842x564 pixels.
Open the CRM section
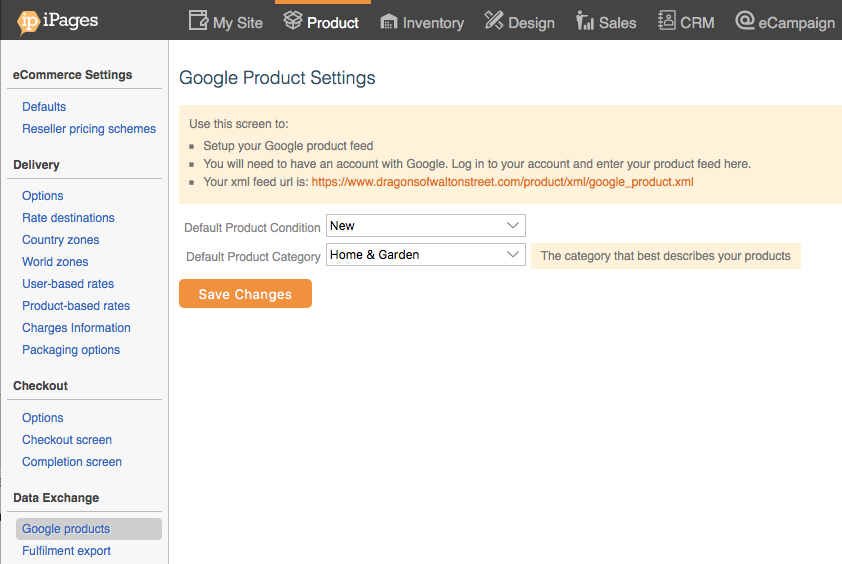pos(686,22)
